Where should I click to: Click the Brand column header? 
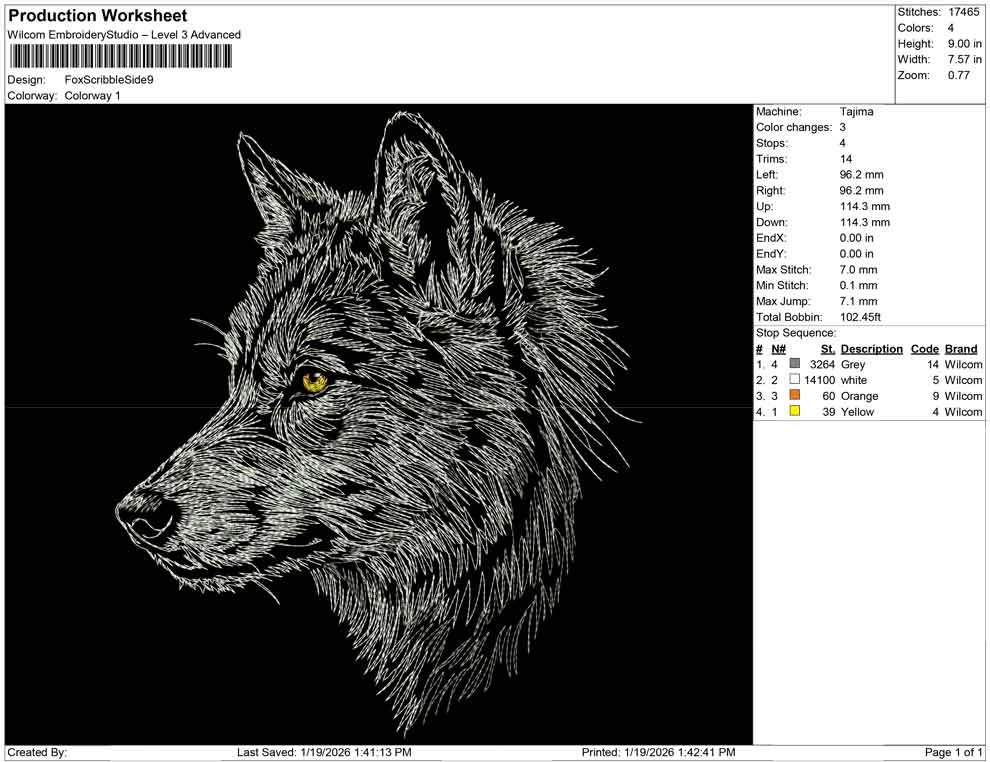961,348
